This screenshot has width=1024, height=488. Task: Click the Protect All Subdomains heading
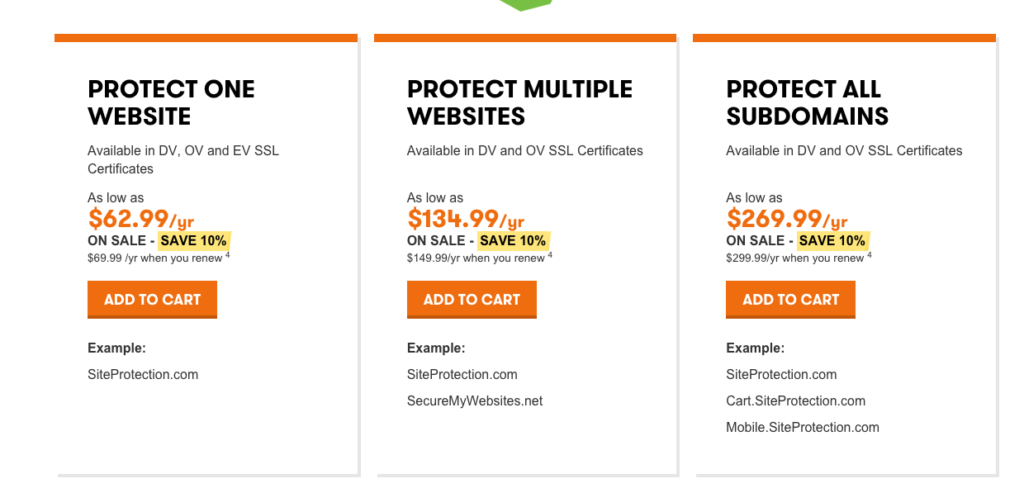pyautogui.click(x=807, y=103)
